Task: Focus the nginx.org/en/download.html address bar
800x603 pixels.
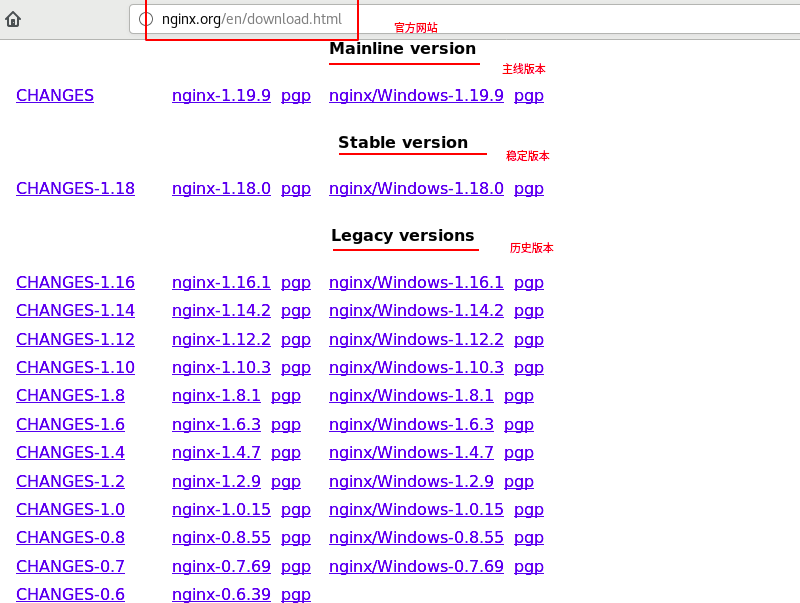Action: tap(464, 19)
